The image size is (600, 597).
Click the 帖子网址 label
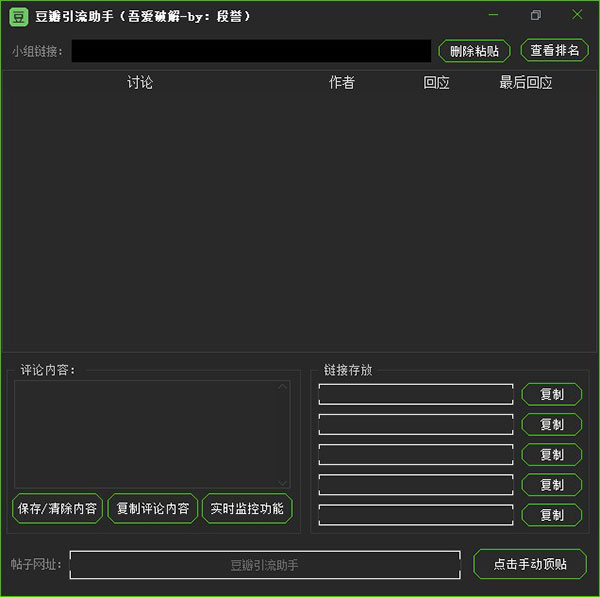pyautogui.click(x=36, y=564)
